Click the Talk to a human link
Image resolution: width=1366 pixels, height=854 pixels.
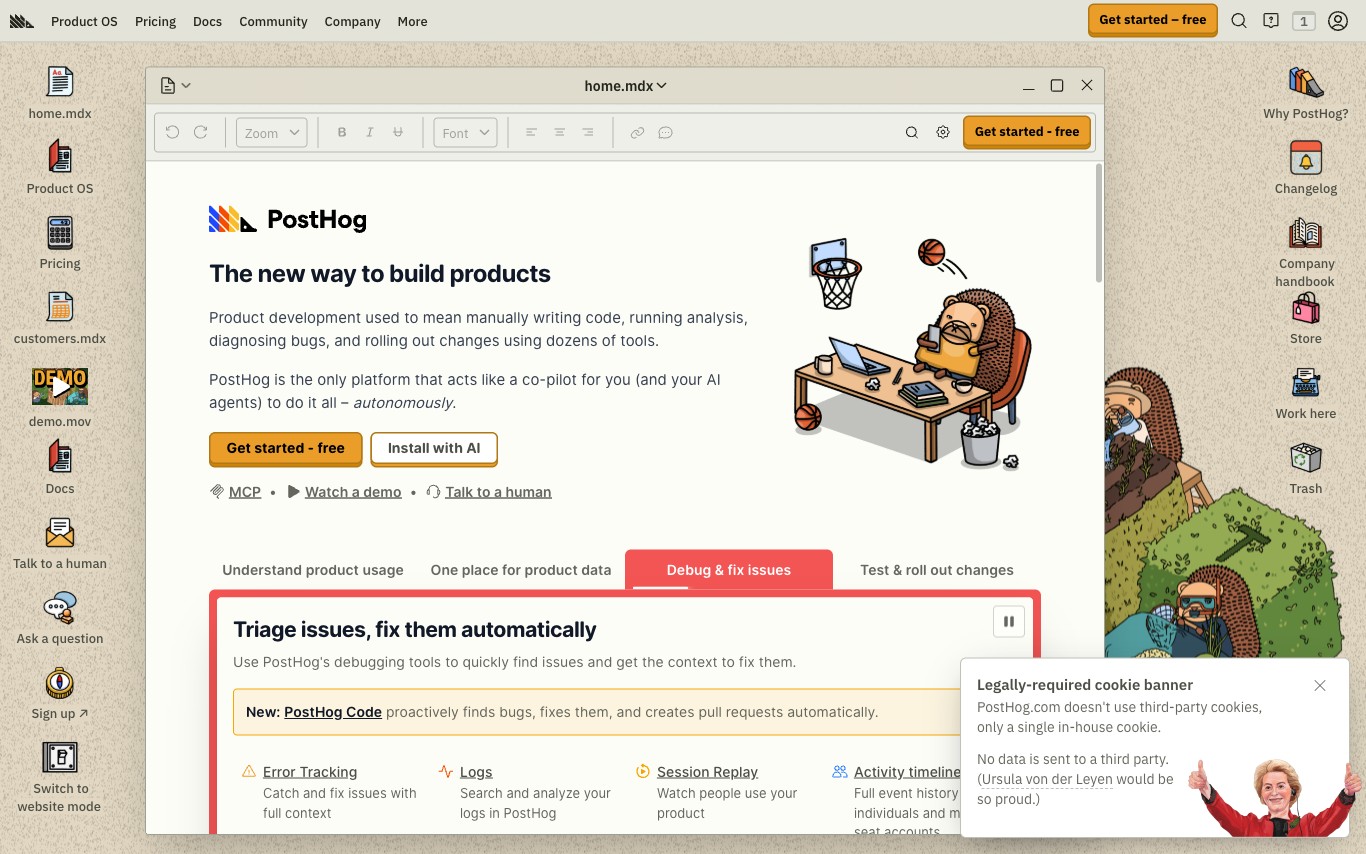coord(498,492)
